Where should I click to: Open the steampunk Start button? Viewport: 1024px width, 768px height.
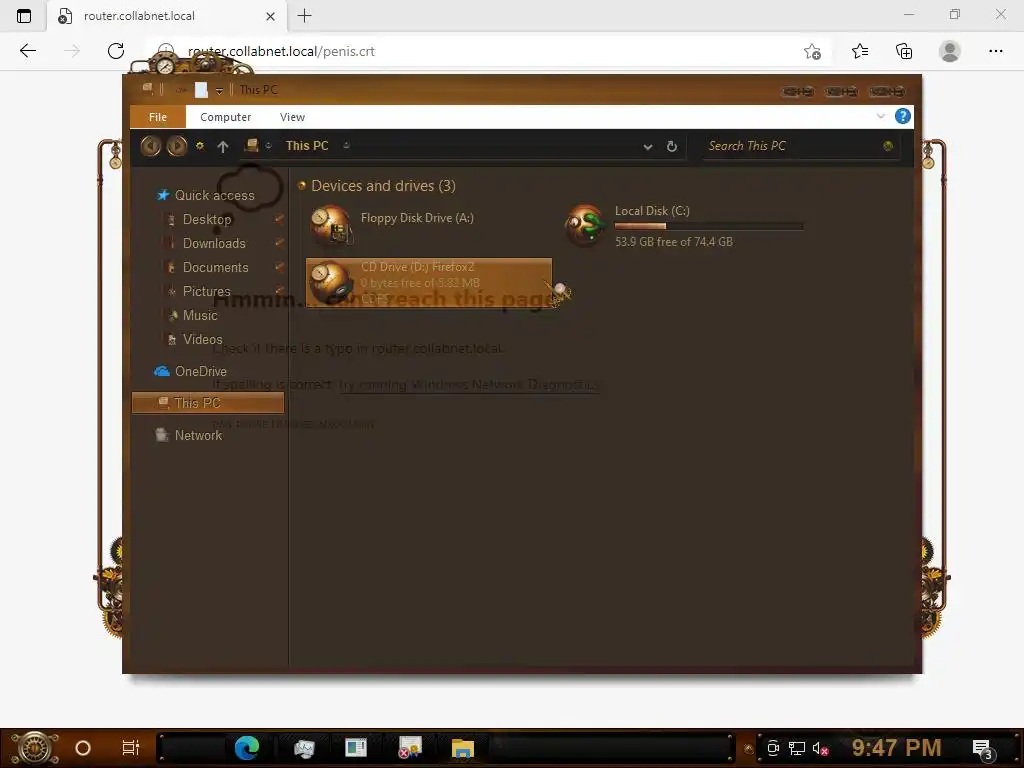35,748
